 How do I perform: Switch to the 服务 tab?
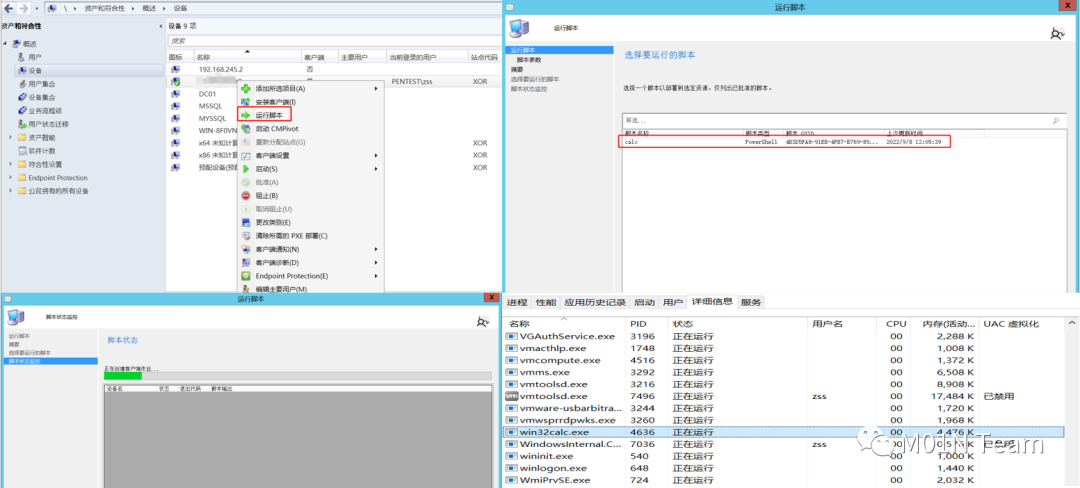pyautogui.click(x=751, y=302)
